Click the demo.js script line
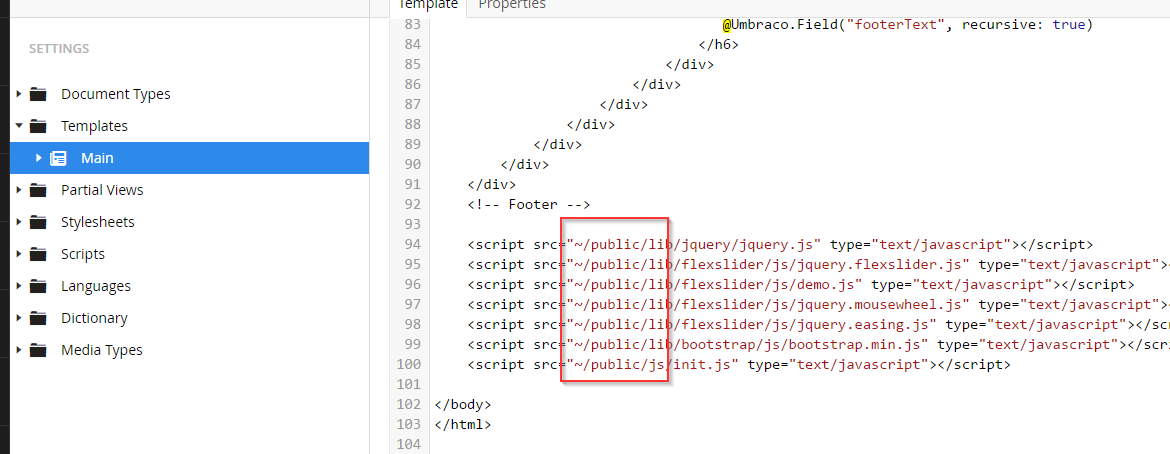Image resolution: width=1170 pixels, height=454 pixels. (801, 284)
